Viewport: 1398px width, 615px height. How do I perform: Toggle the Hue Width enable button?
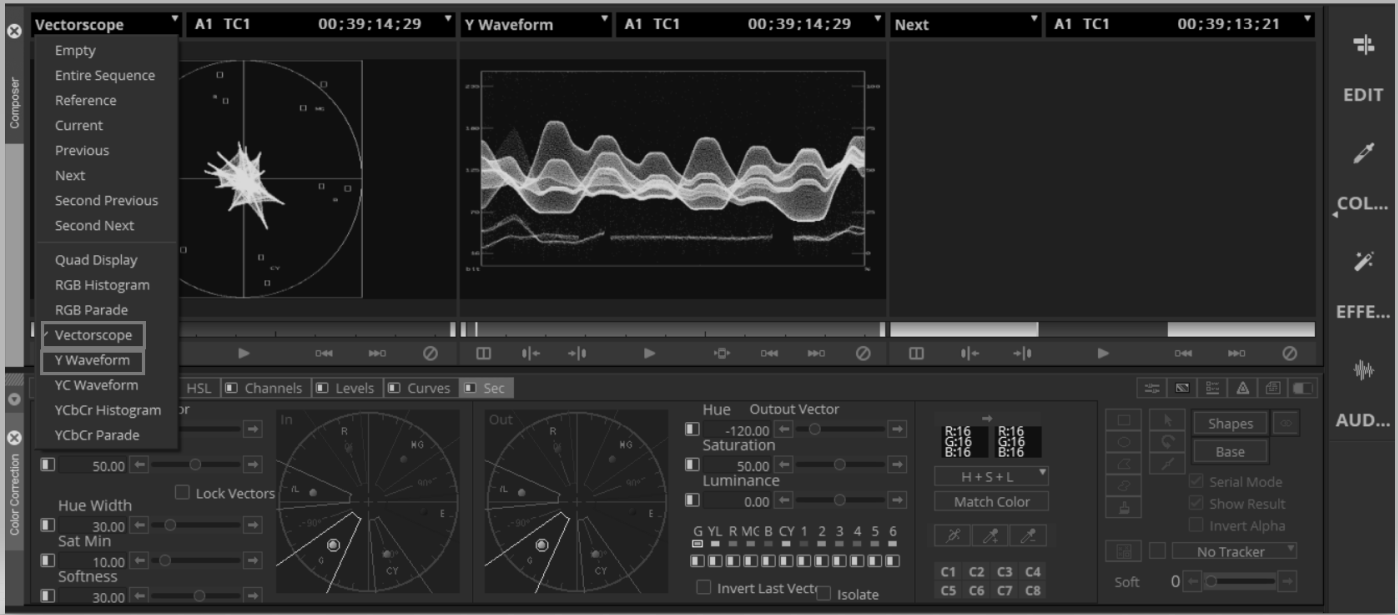48,524
